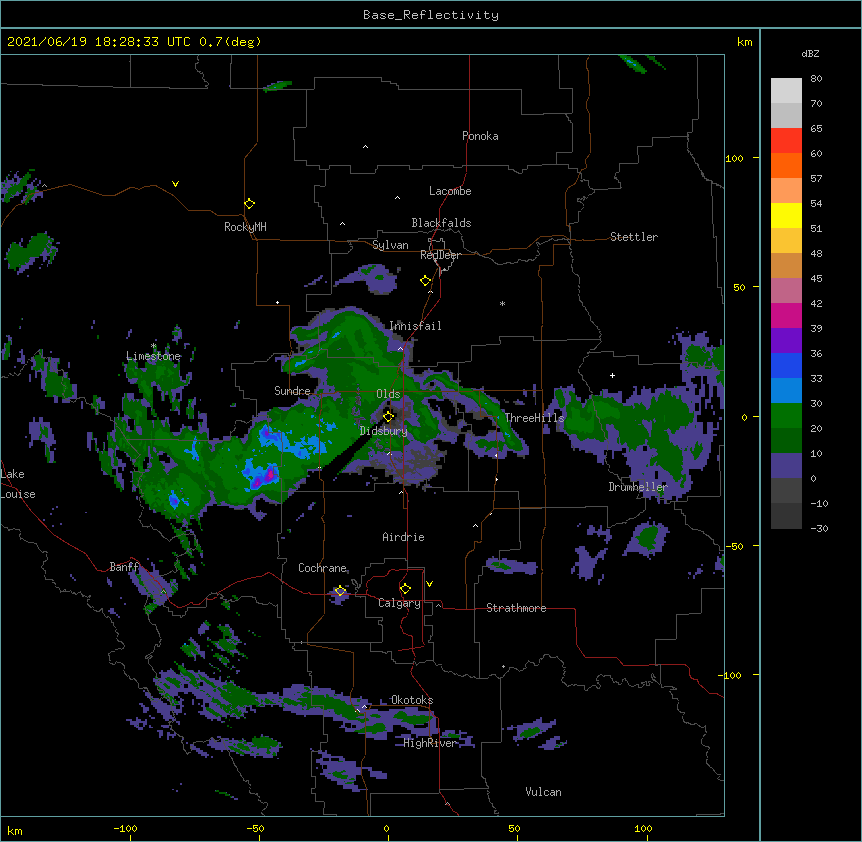This screenshot has width=862, height=842.
Task: Click the 100 tick on the right axis
Action: (734, 158)
